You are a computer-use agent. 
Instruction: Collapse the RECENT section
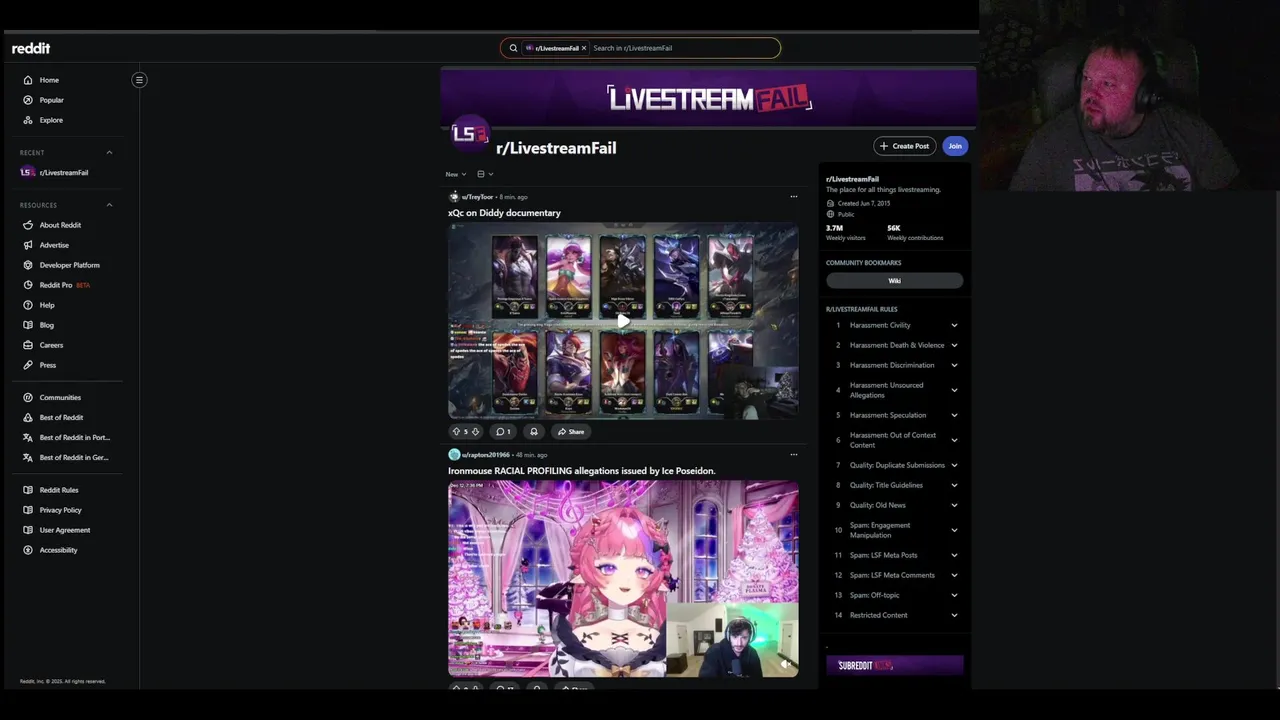click(x=109, y=153)
